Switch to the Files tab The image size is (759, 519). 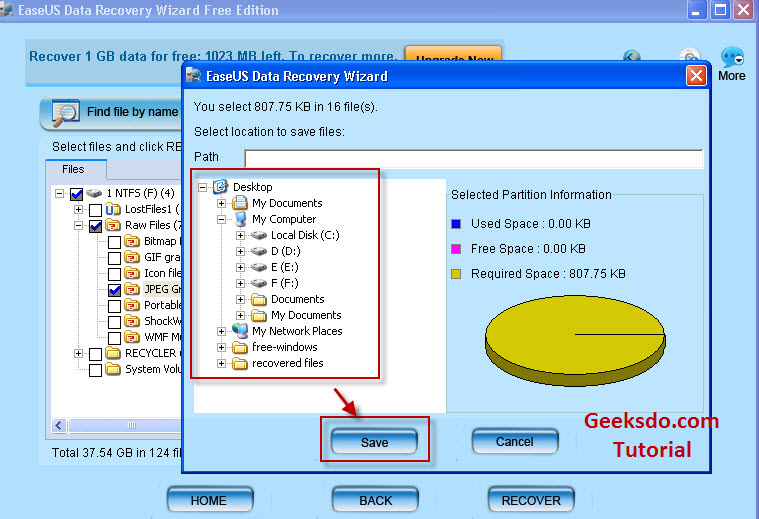[74, 169]
